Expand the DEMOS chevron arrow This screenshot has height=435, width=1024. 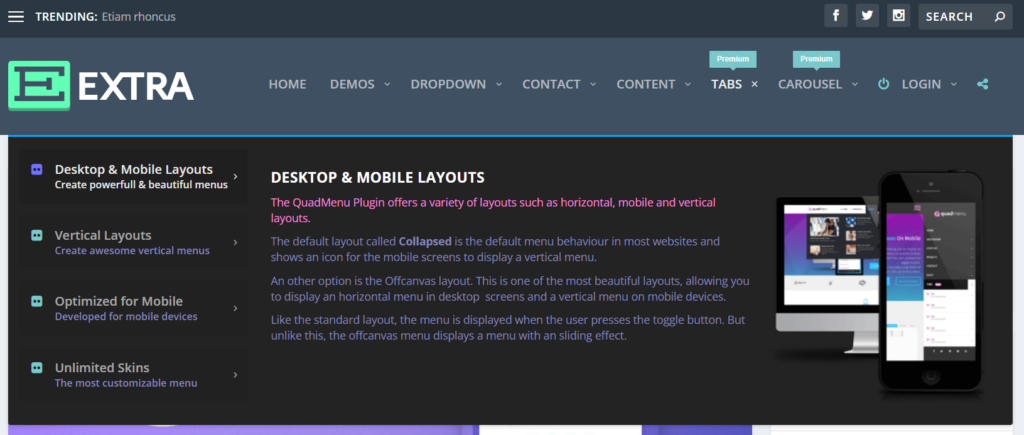[x=387, y=84]
